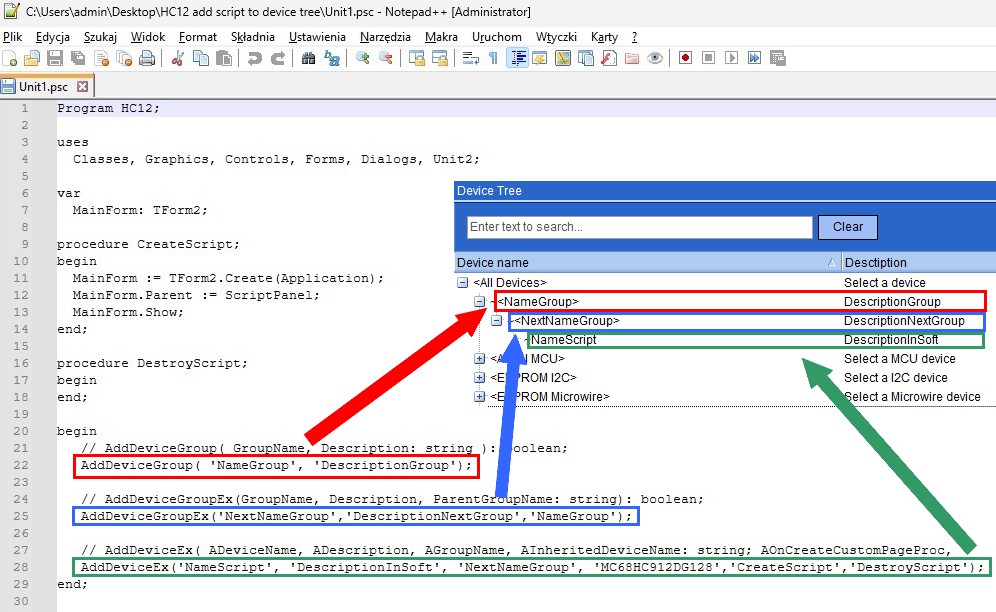
Task: Click the Device Tree search field
Action: point(639,227)
